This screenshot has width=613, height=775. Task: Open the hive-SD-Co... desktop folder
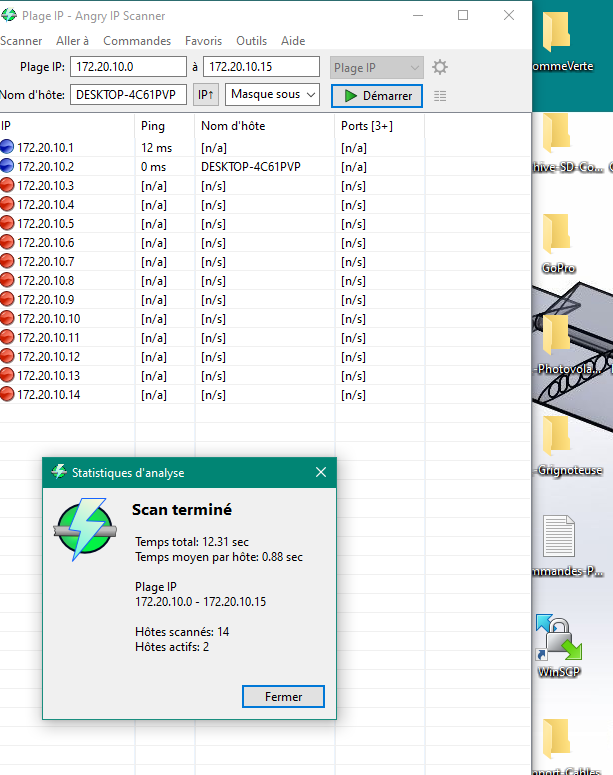[x=569, y=143]
